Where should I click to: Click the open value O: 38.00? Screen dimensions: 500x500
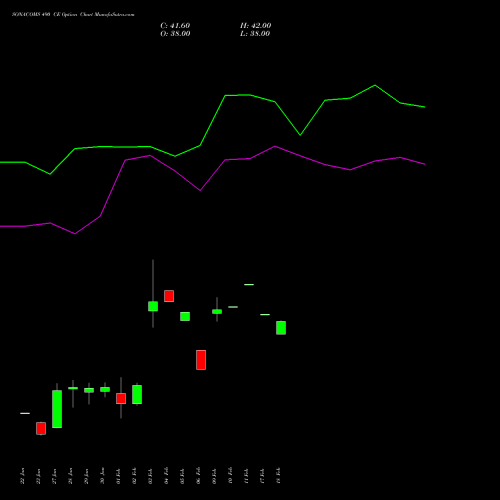click(x=175, y=34)
